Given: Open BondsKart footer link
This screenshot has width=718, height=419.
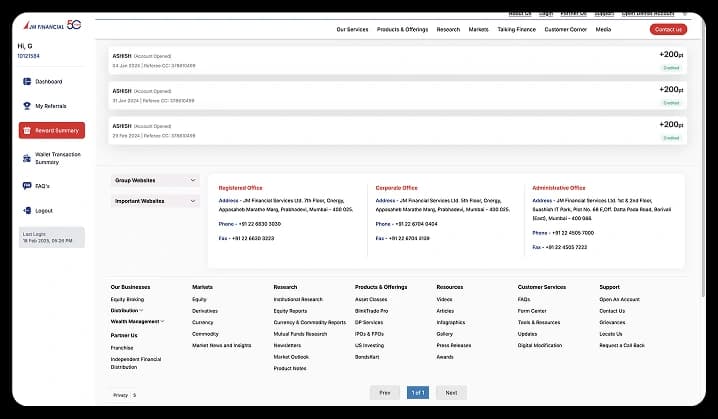Looking at the screenshot, I should pos(367,357).
